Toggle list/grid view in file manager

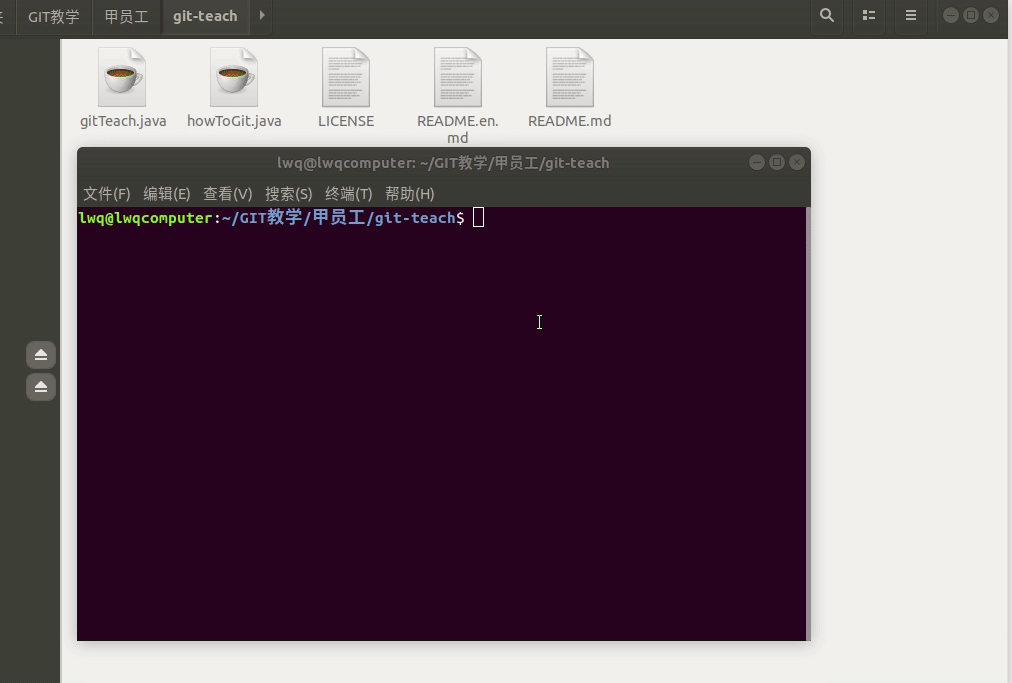coord(869,15)
